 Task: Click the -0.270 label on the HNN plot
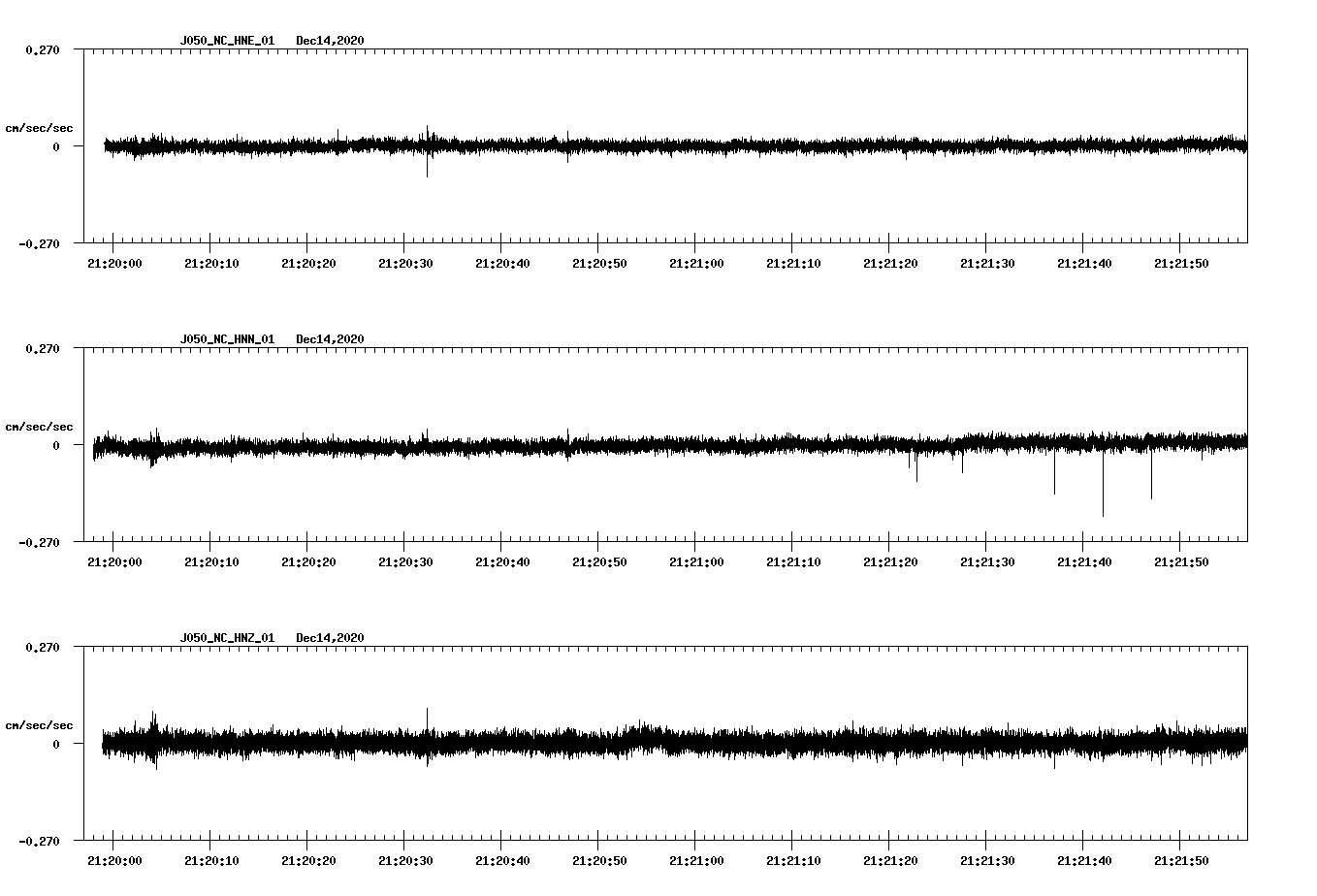click(37, 544)
